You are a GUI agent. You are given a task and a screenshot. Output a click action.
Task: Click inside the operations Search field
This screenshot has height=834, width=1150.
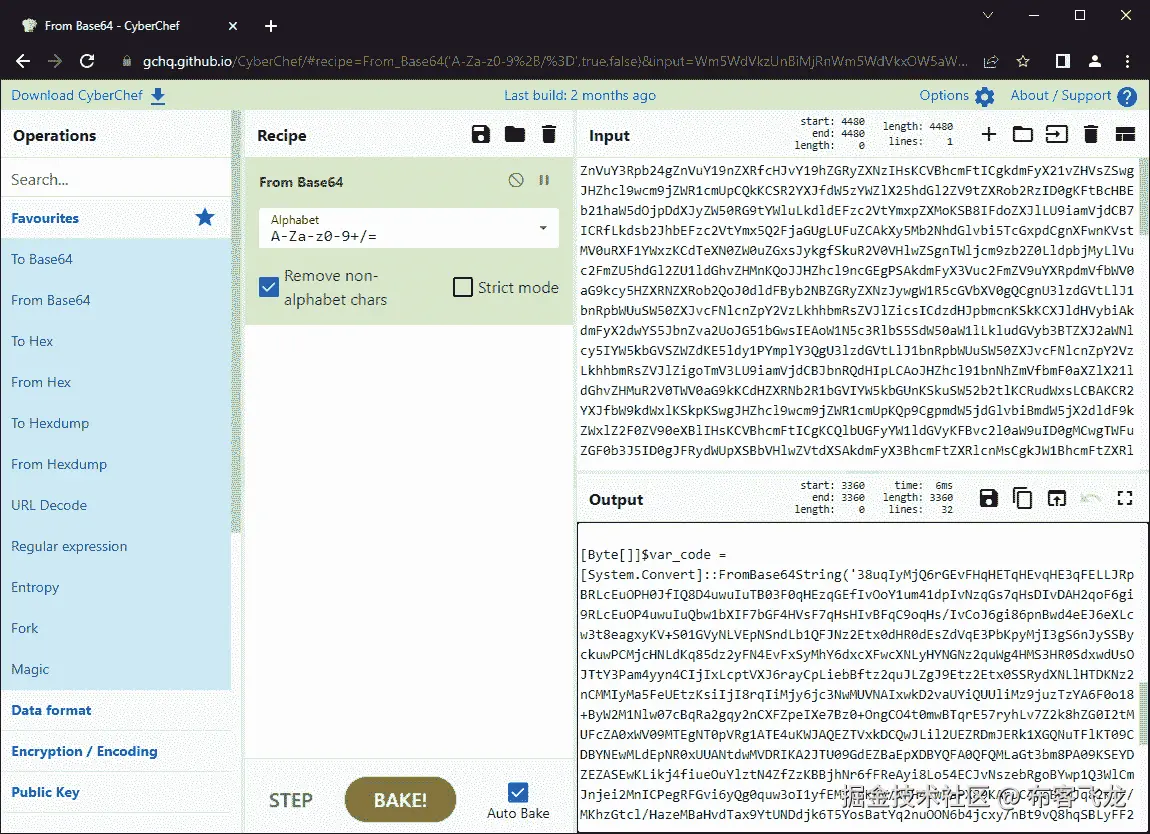pyautogui.click(x=117, y=177)
